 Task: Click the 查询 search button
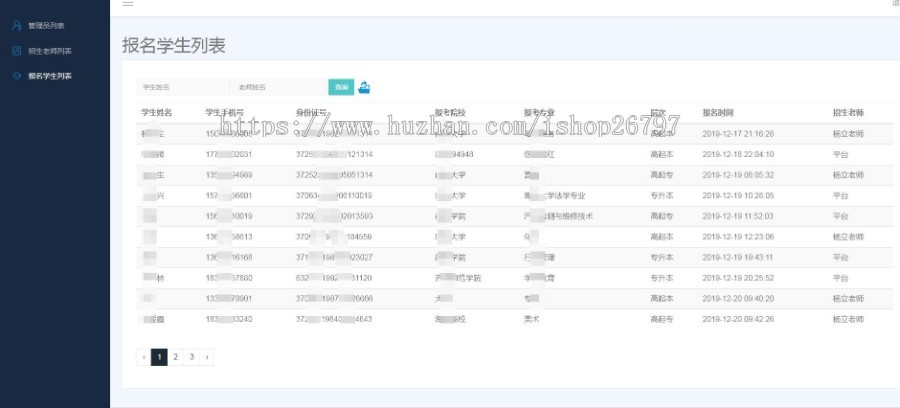coord(341,87)
